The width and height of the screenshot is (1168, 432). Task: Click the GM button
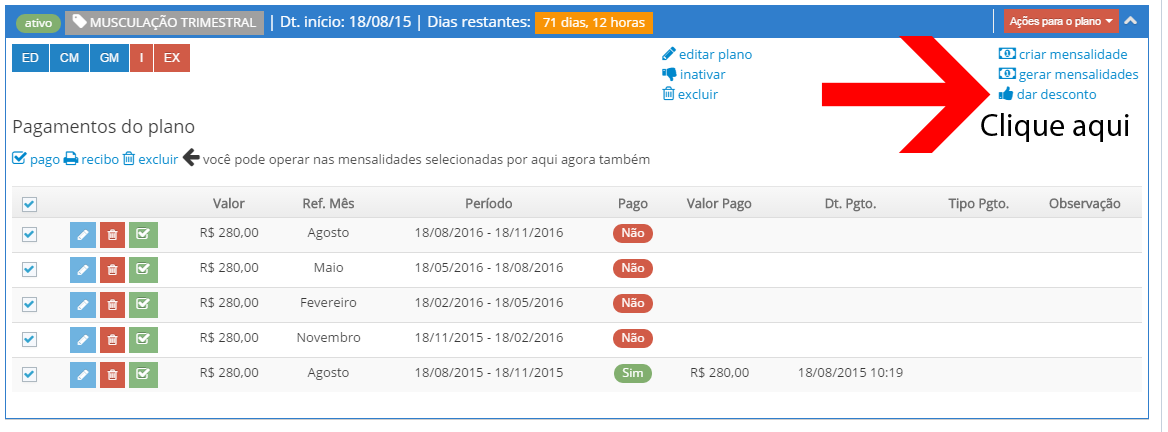pos(108,58)
